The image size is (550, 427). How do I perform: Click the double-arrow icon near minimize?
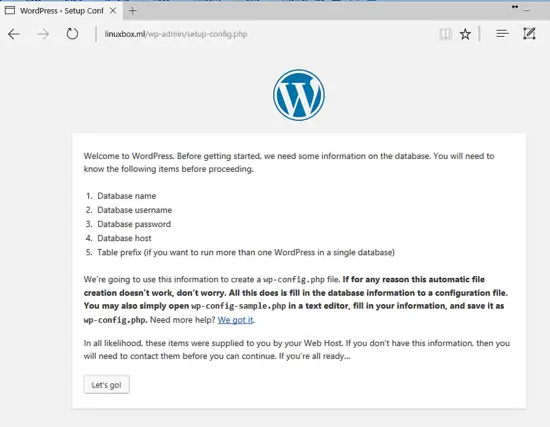pyautogui.click(x=515, y=7)
